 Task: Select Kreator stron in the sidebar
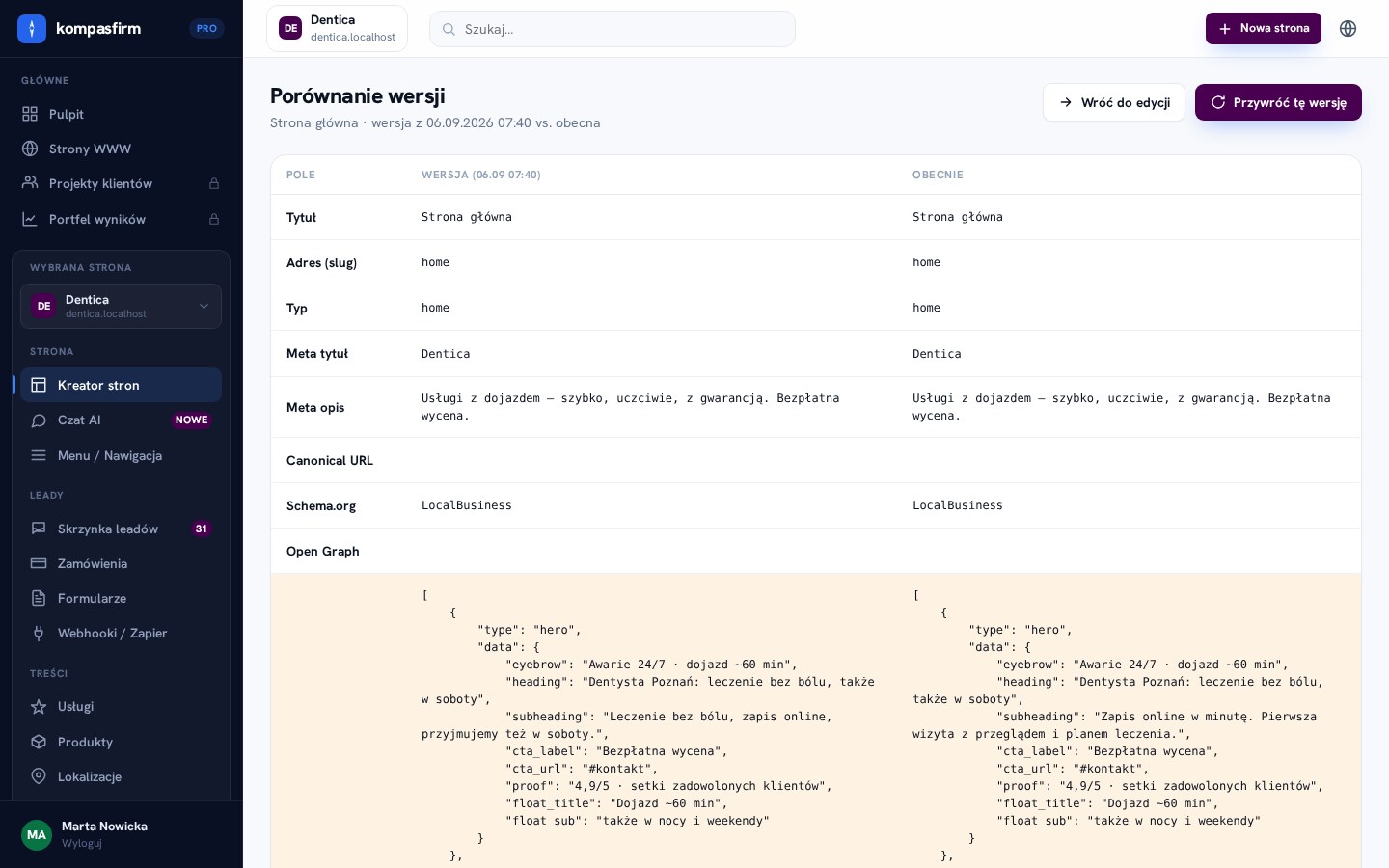[x=121, y=385]
